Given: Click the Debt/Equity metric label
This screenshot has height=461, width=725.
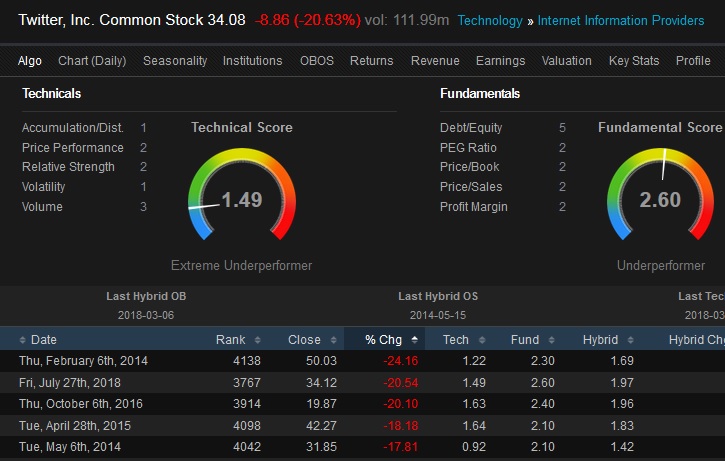Looking at the screenshot, I should [x=471, y=128].
